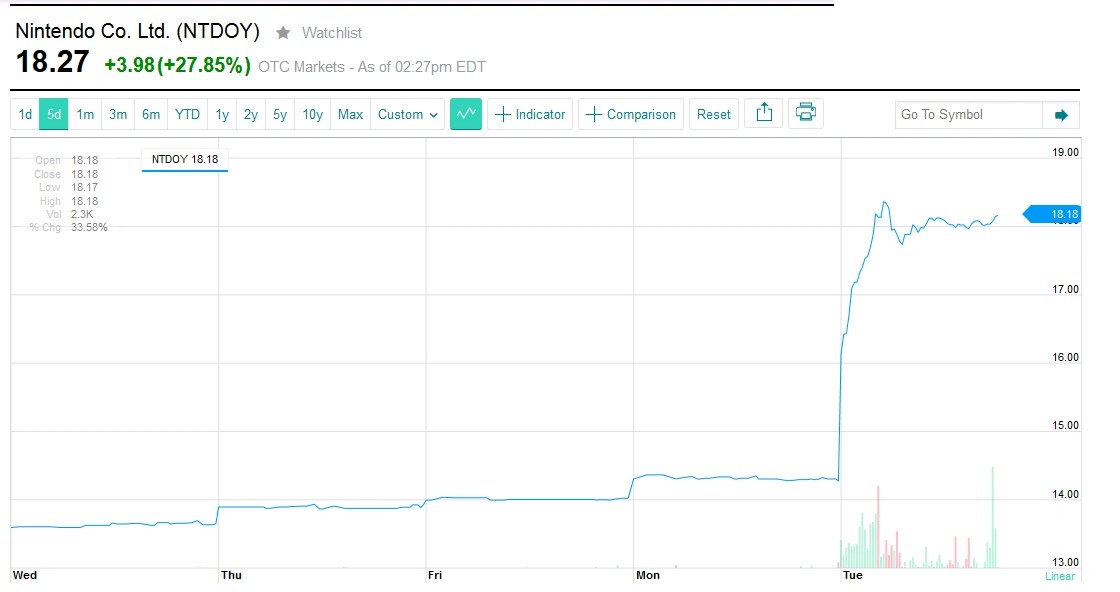The width and height of the screenshot is (1120, 592).
Task: Add NTDOY to Watchlist with star icon
Action: [284, 33]
